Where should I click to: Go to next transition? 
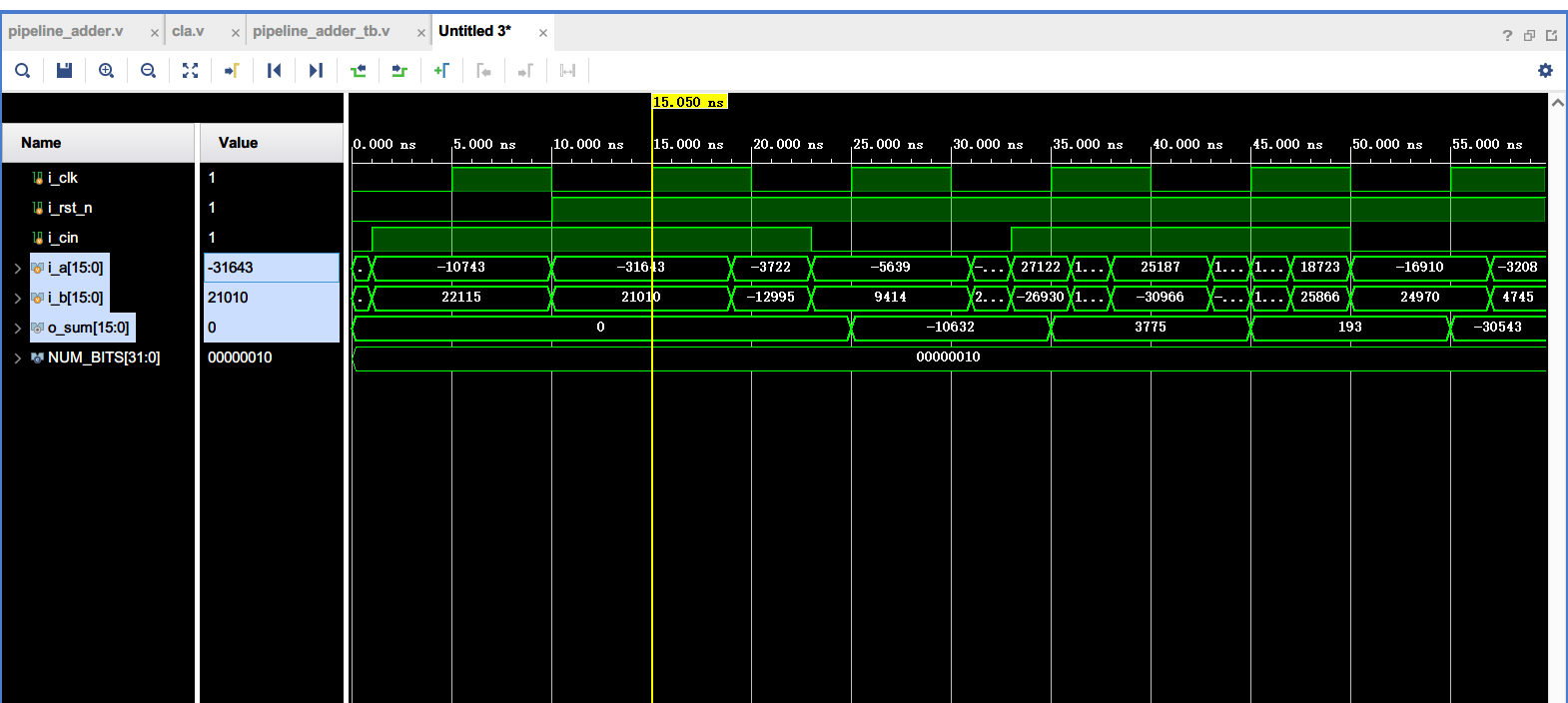pos(399,70)
